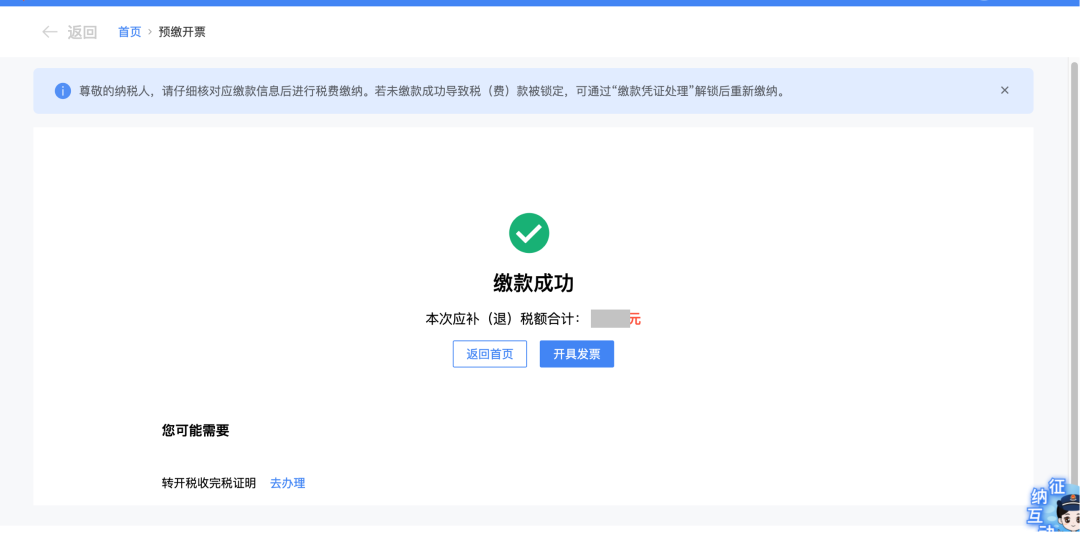
Task: Click the 返回首页 button
Action: pos(490,354)
